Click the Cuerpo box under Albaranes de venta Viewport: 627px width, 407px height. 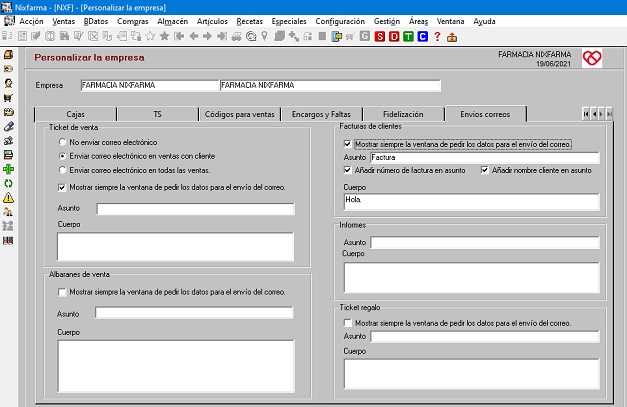(176, 366)
